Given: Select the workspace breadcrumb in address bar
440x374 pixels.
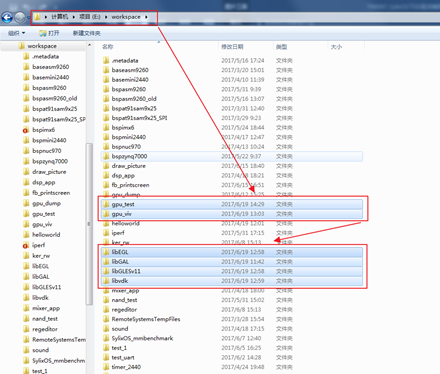Looking at the screenshot, I should click(126, 17).
